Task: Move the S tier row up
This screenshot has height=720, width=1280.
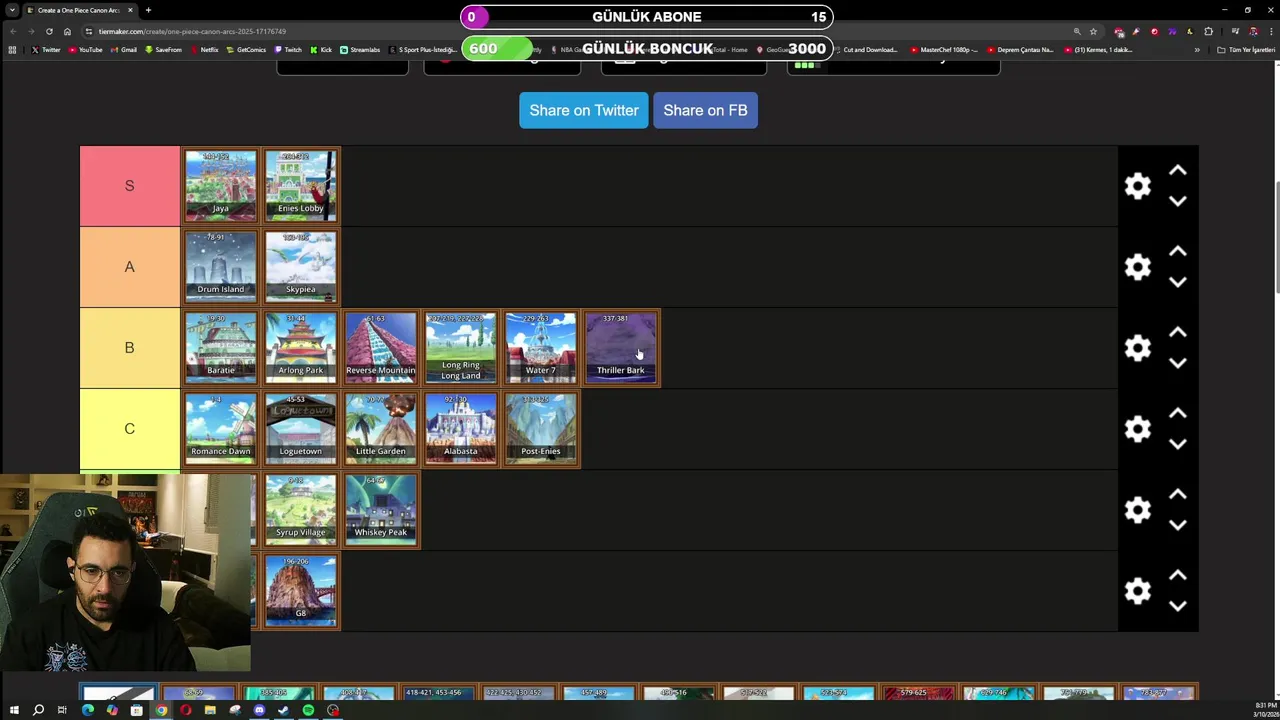Action: pos(1178,171)
